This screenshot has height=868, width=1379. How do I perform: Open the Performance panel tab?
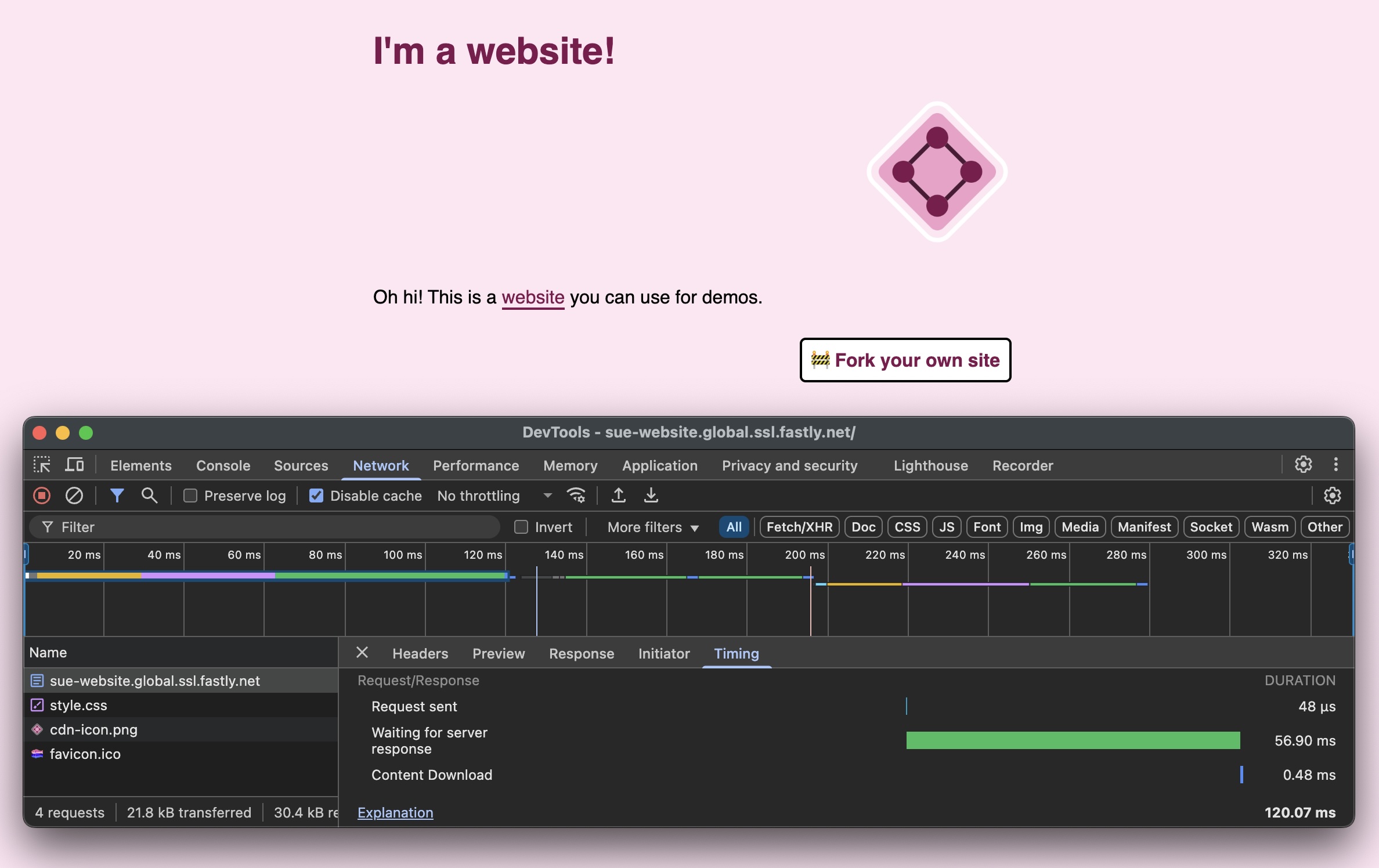pos(475,465)
